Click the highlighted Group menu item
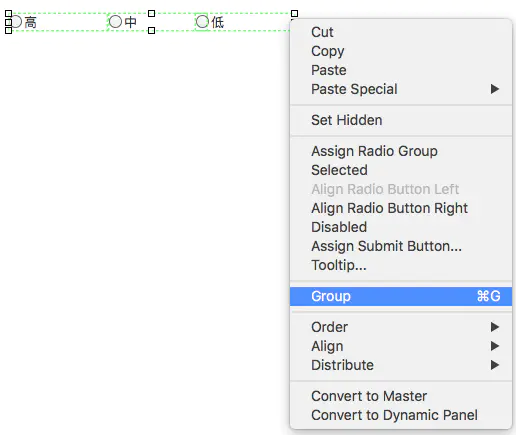This screenshot has width=516, height=435. 401,296
